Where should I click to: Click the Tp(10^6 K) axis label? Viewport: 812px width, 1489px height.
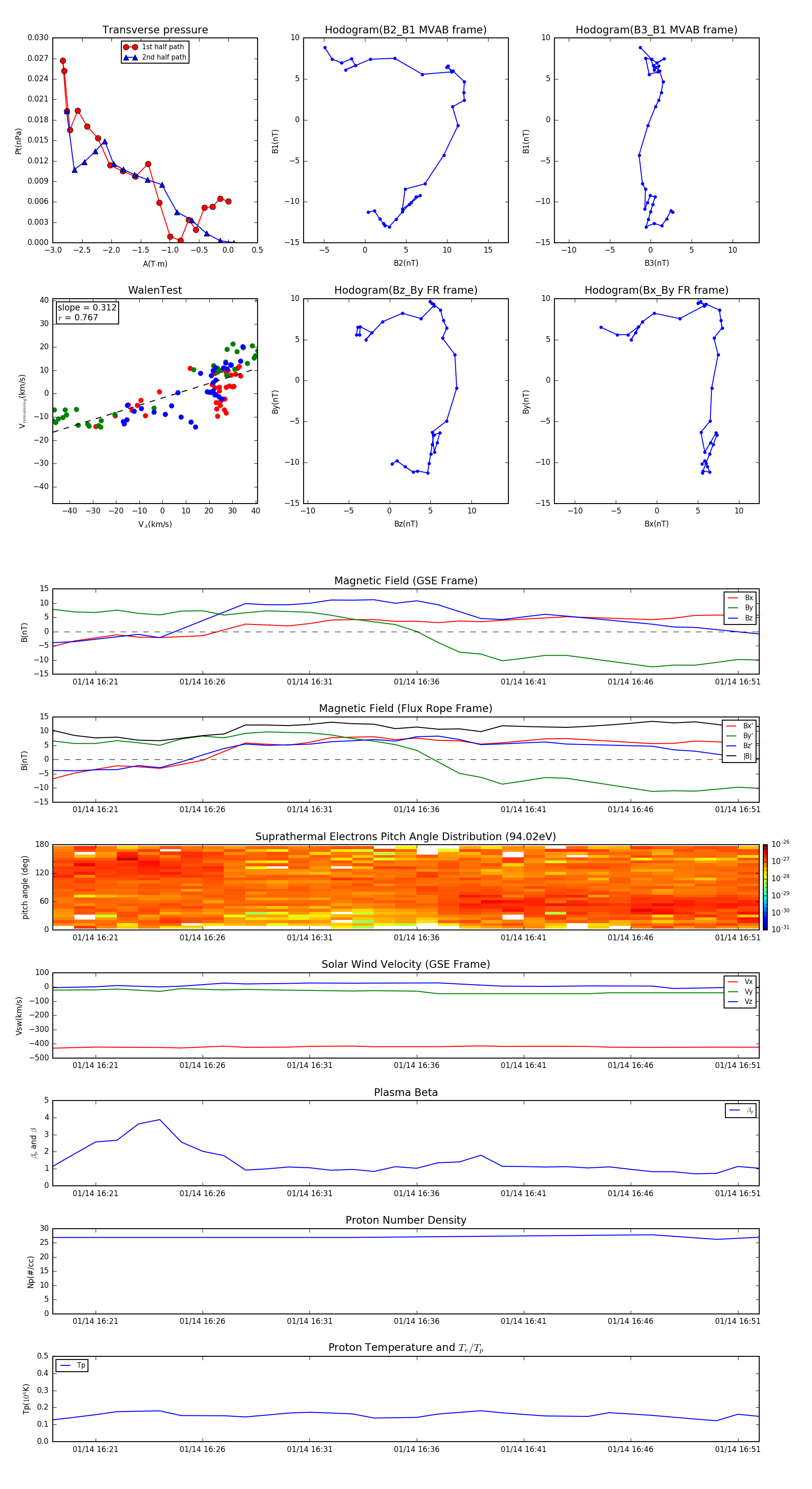tap(26, 1399)
